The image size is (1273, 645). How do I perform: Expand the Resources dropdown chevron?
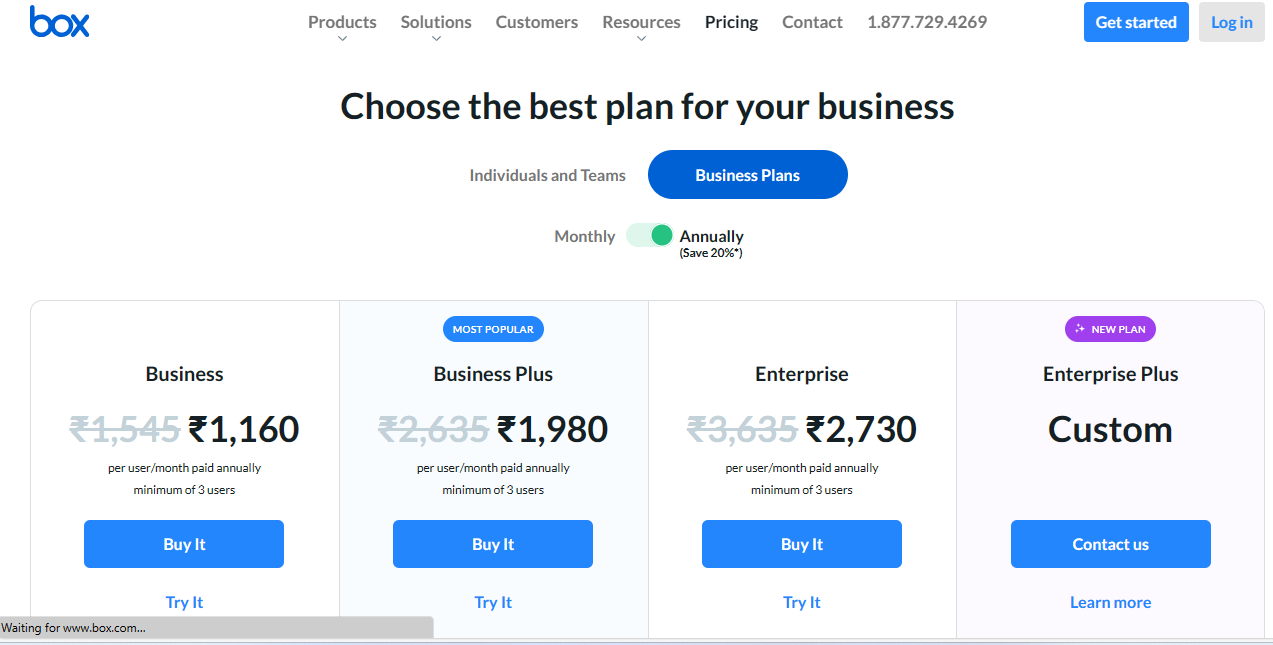641,39
